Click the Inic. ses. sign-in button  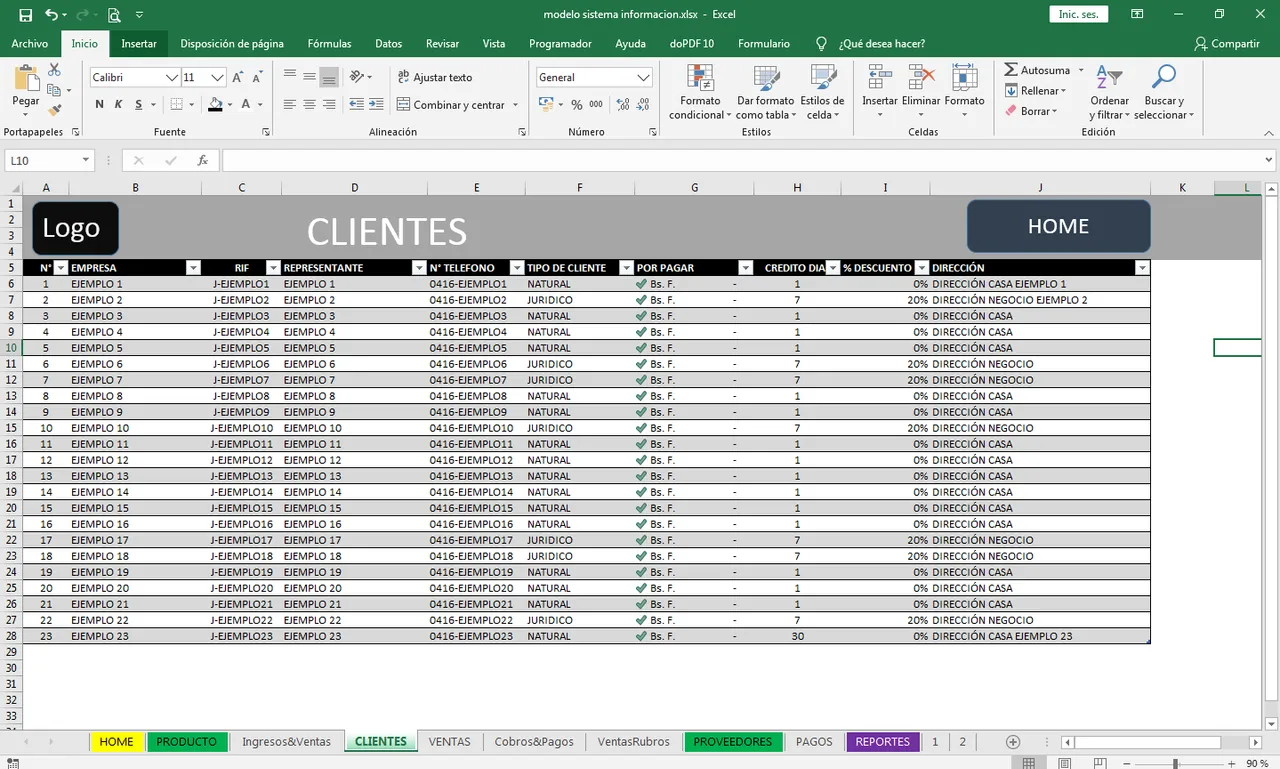[x=1079, y=14]
